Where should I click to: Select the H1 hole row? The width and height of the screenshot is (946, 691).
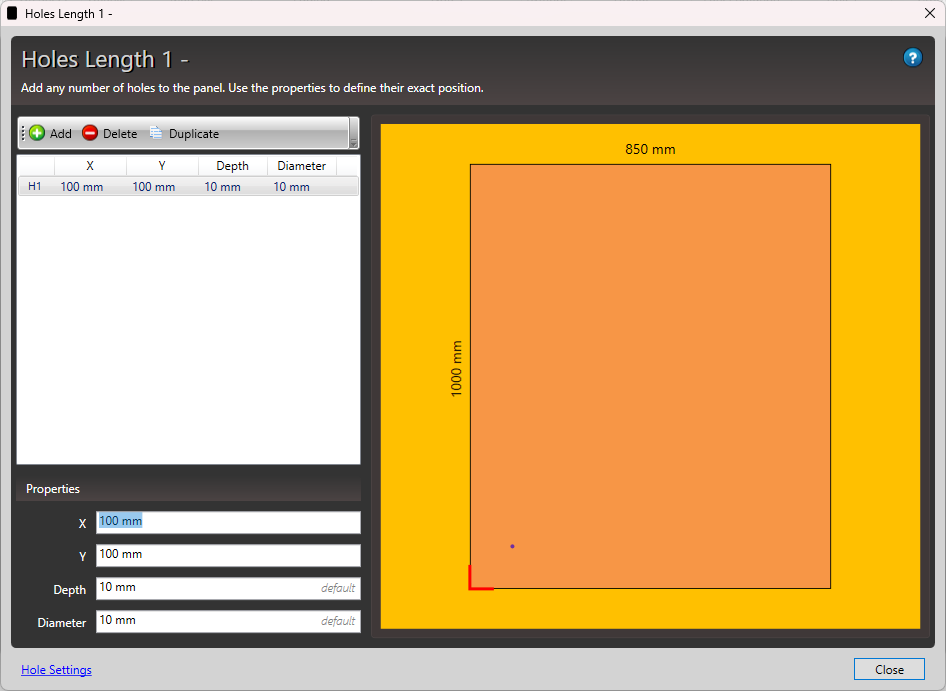pos(188,186)
